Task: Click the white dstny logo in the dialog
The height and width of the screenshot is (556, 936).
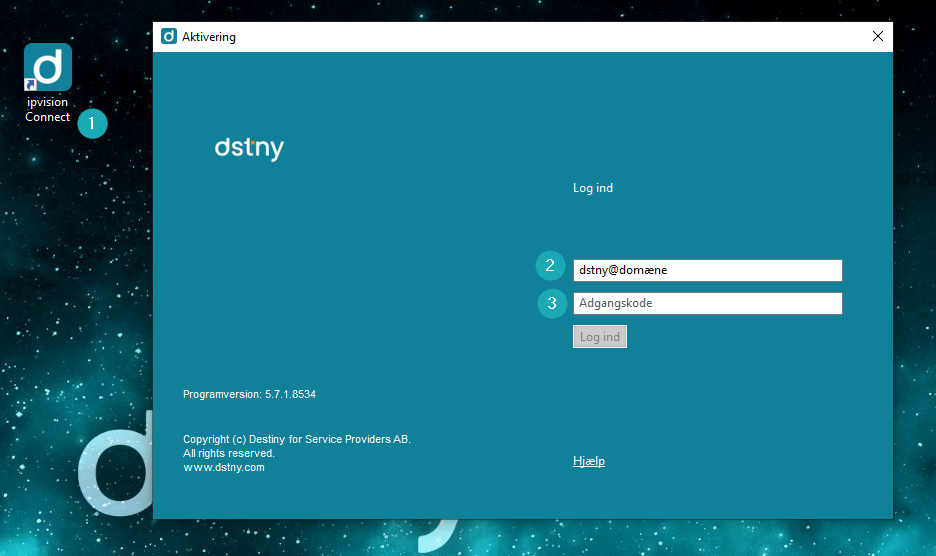Action: tap(250, 149)
